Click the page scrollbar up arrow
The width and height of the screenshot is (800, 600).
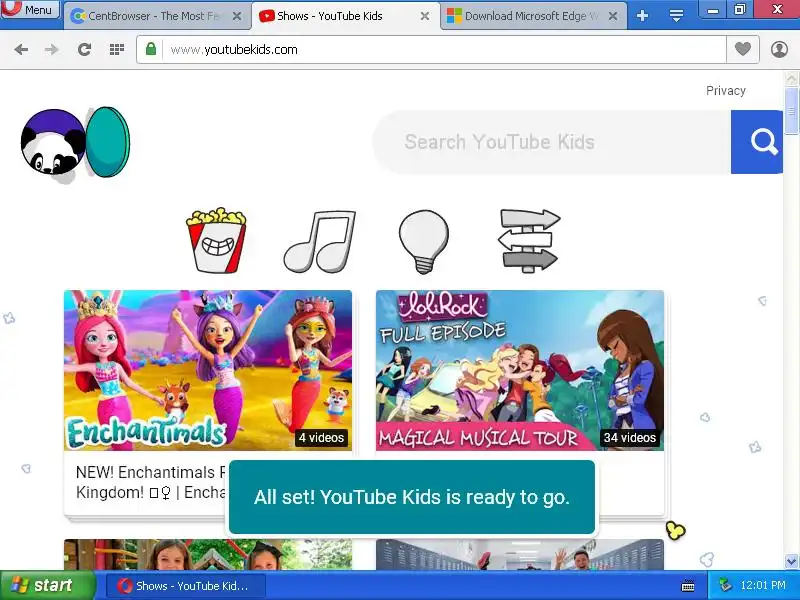point(791,78)
